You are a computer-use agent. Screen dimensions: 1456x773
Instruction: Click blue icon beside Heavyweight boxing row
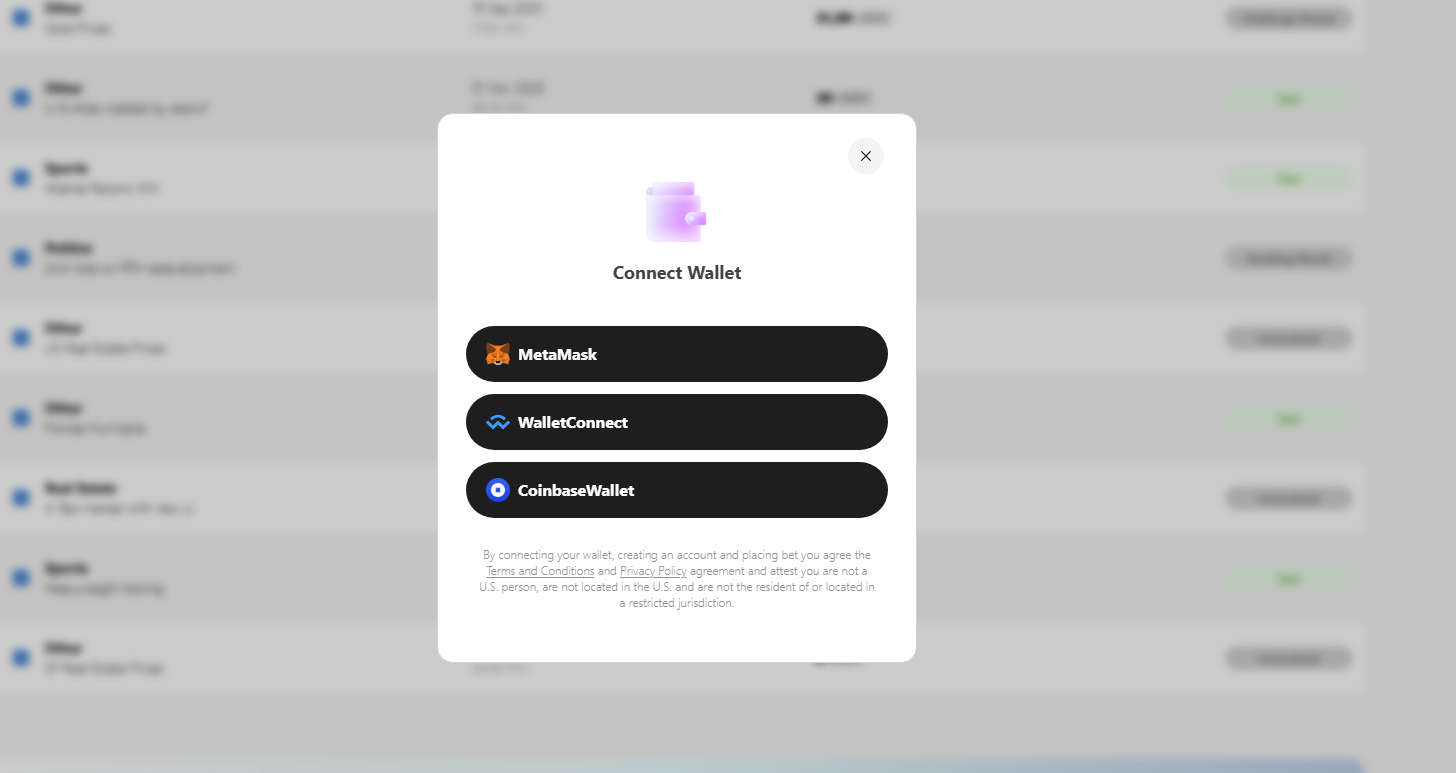[x=20, y=578]
